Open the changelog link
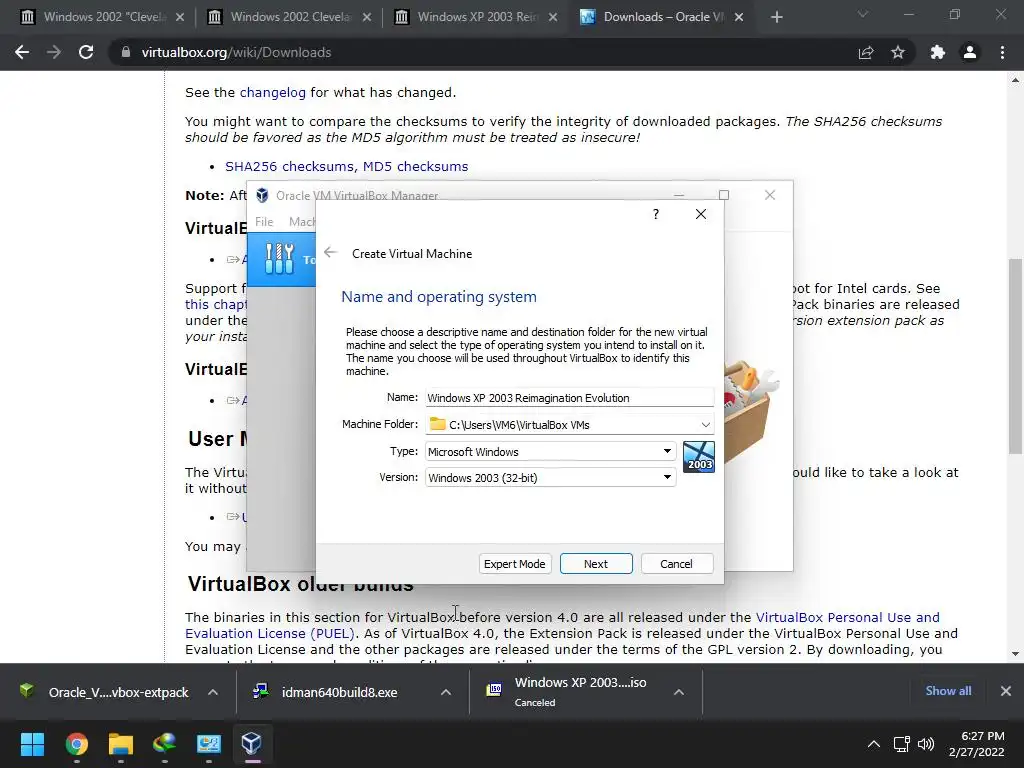The width and height of the screenshot is (1024, 768). point(272,93)
